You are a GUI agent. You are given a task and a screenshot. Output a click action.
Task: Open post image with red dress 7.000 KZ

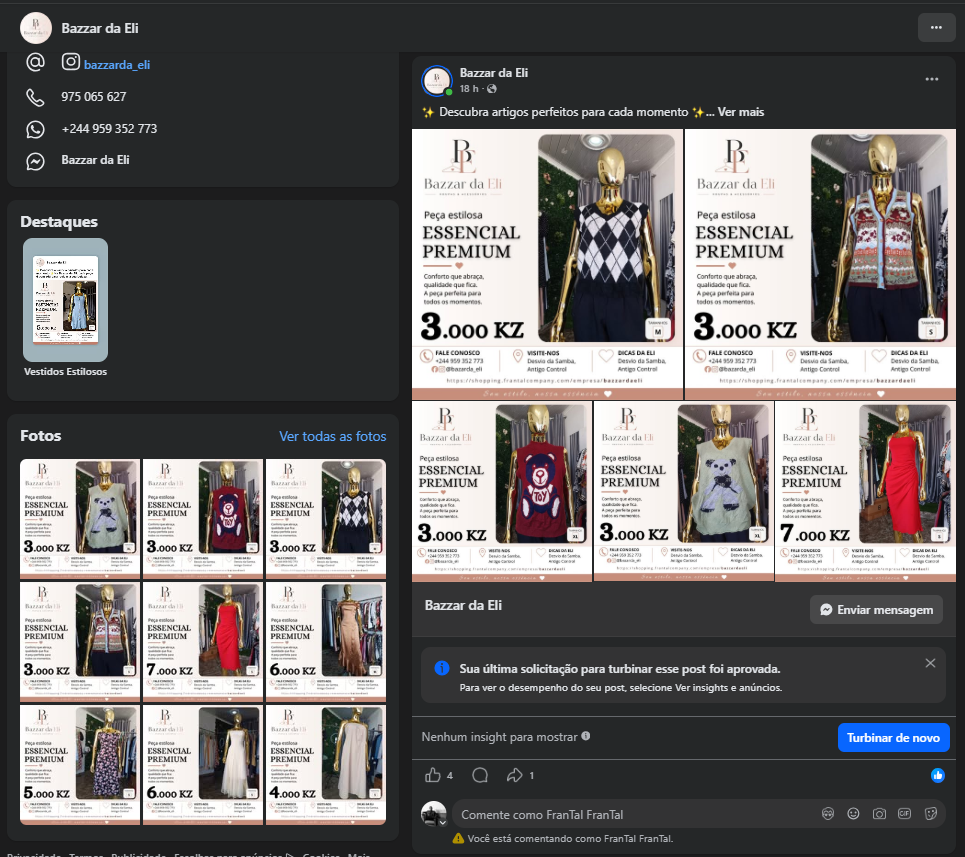(x=865, y=491)
